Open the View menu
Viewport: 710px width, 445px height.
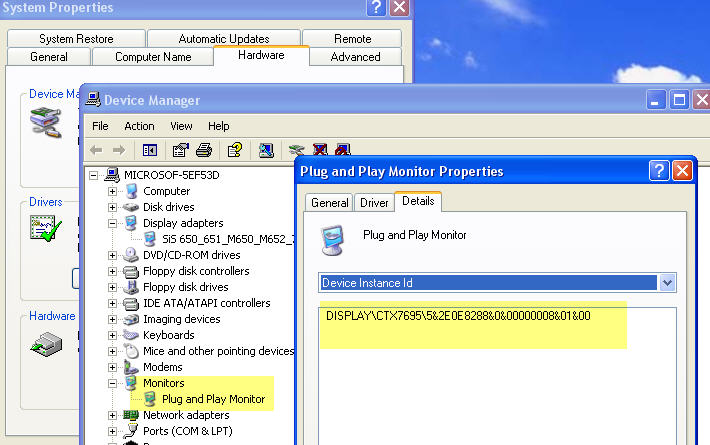click(181, 126)
